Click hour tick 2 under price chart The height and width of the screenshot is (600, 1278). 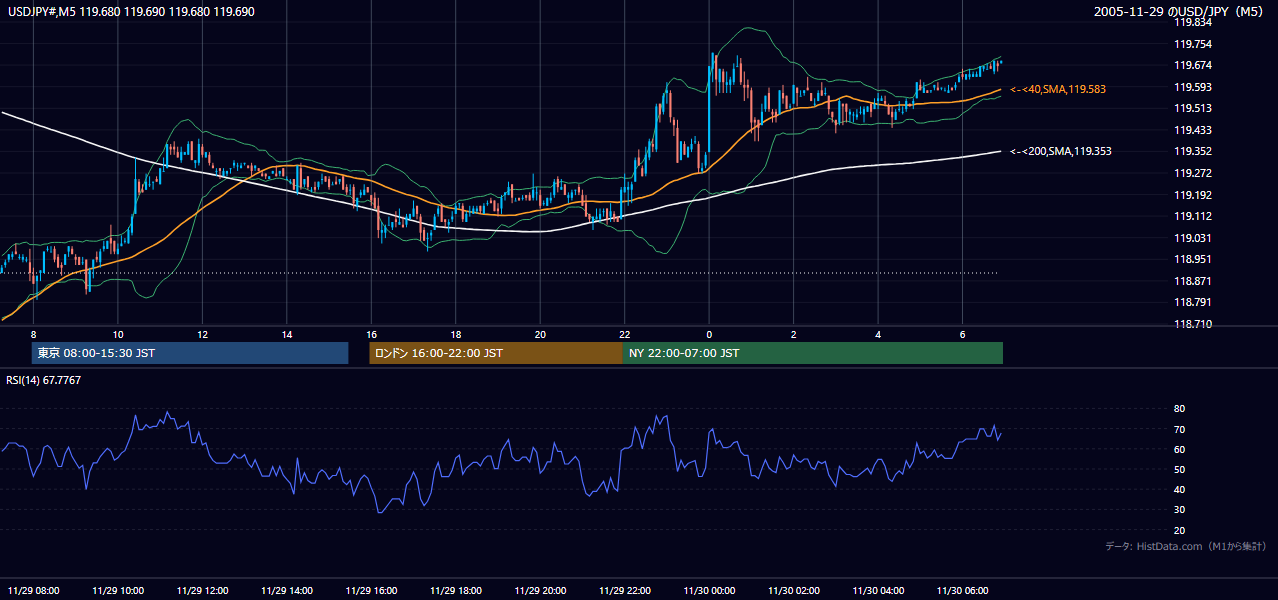point(793,334)
